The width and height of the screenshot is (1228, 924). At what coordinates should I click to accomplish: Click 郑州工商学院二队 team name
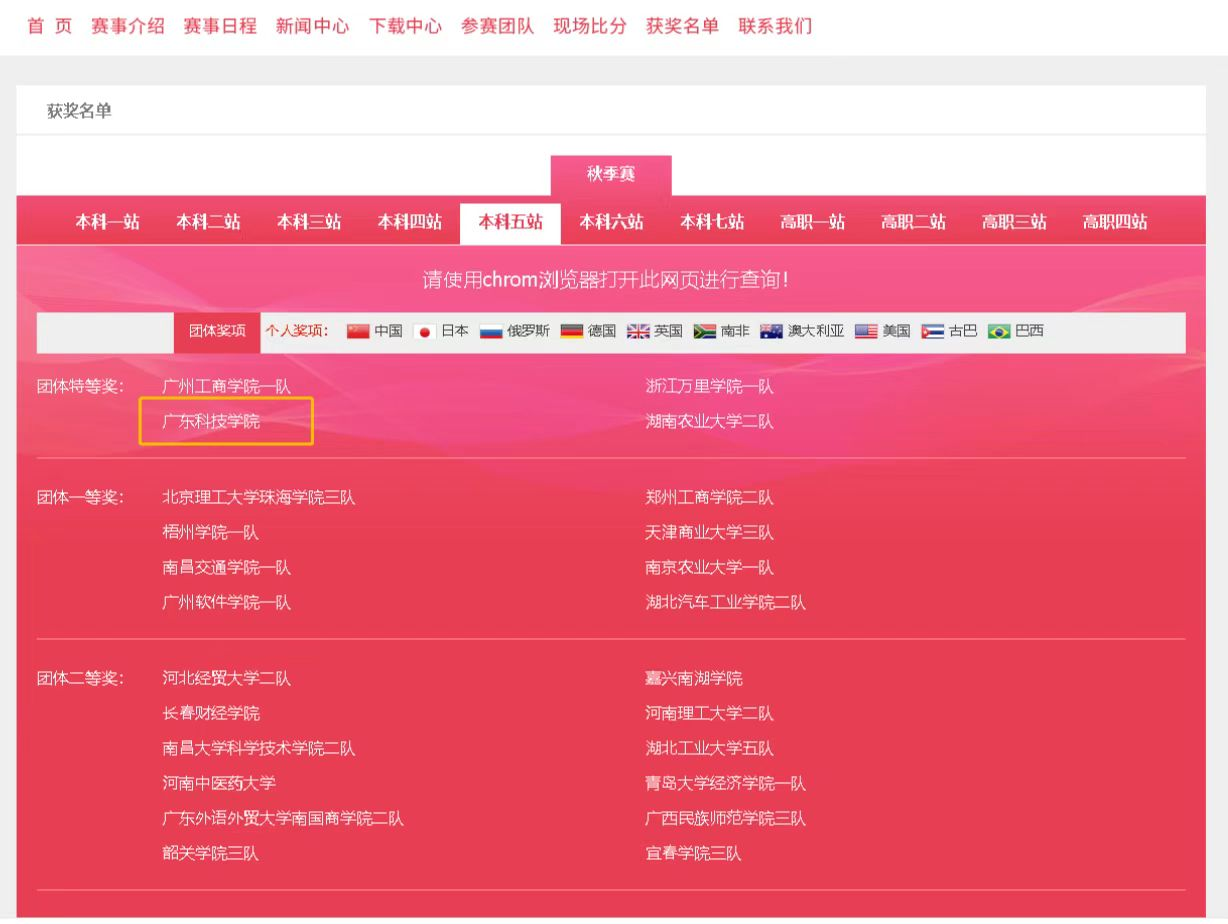click(709, 497)
